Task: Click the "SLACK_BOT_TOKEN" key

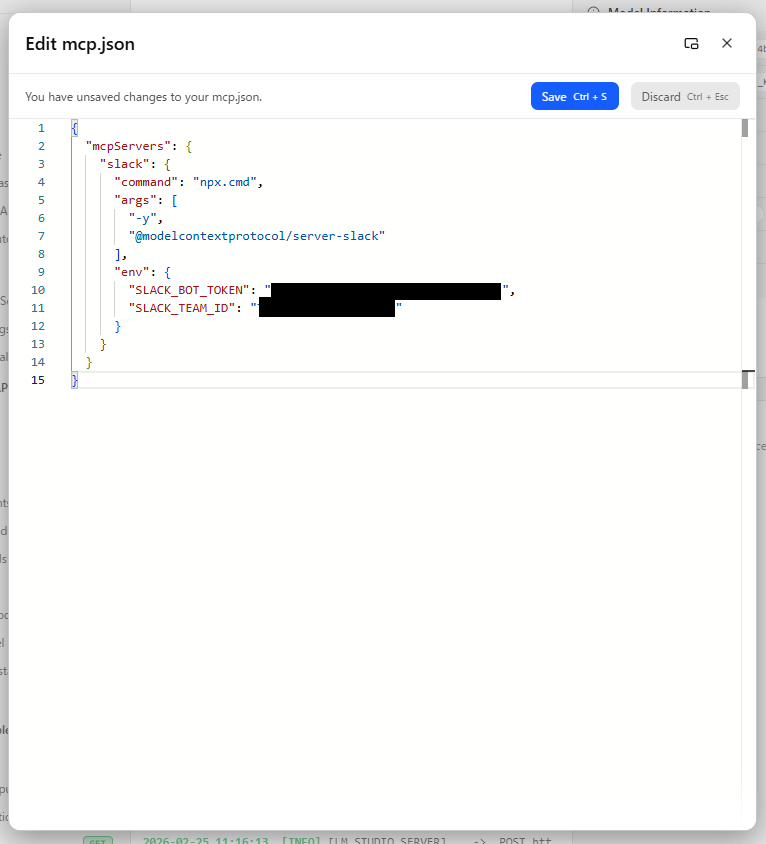Action: pos(189,290)
